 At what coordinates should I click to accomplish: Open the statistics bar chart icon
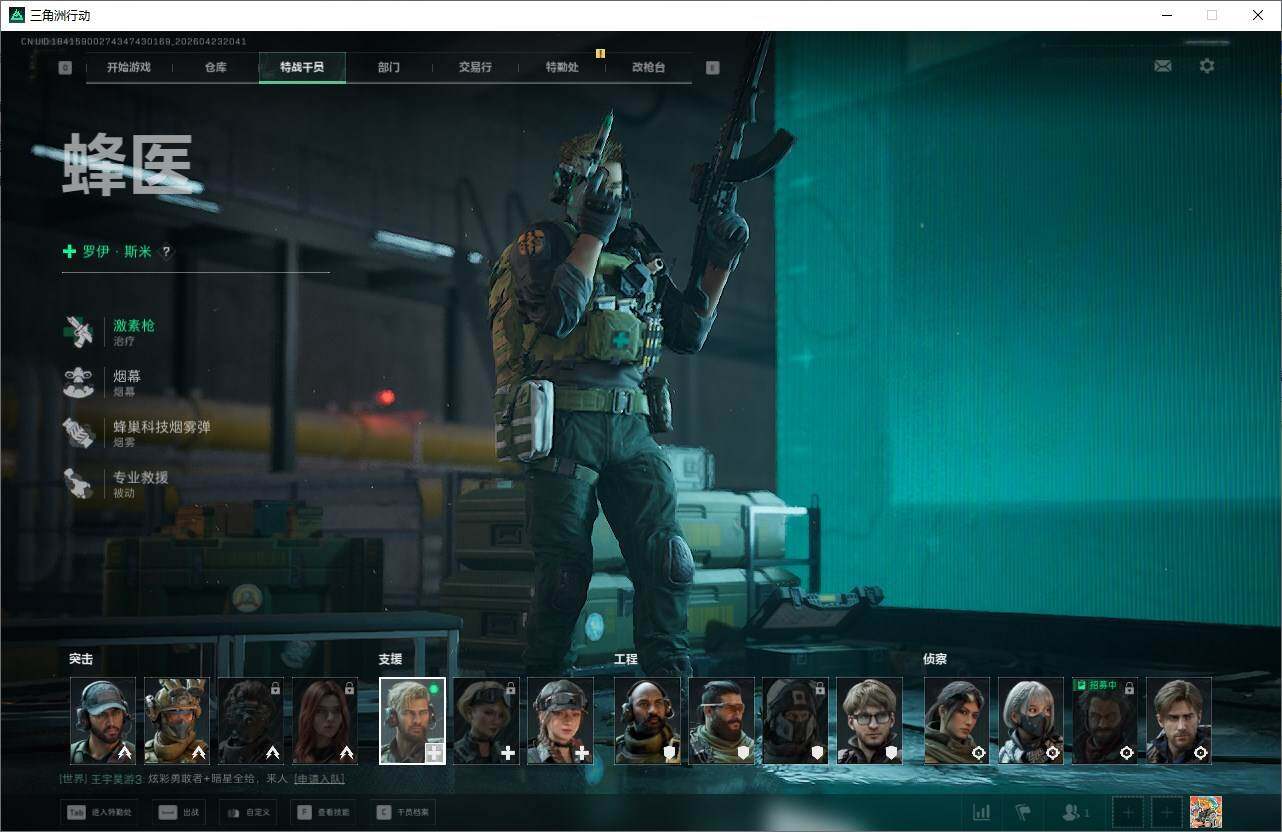[982, 812]
